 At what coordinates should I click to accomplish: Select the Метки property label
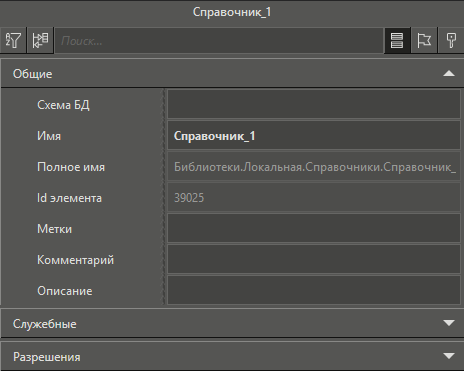tap(54, 229)
